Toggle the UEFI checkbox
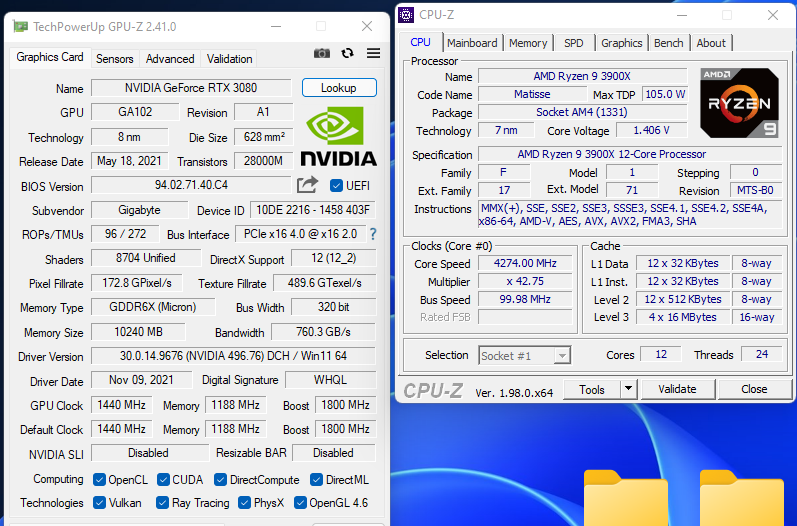 tap(336, 185)
